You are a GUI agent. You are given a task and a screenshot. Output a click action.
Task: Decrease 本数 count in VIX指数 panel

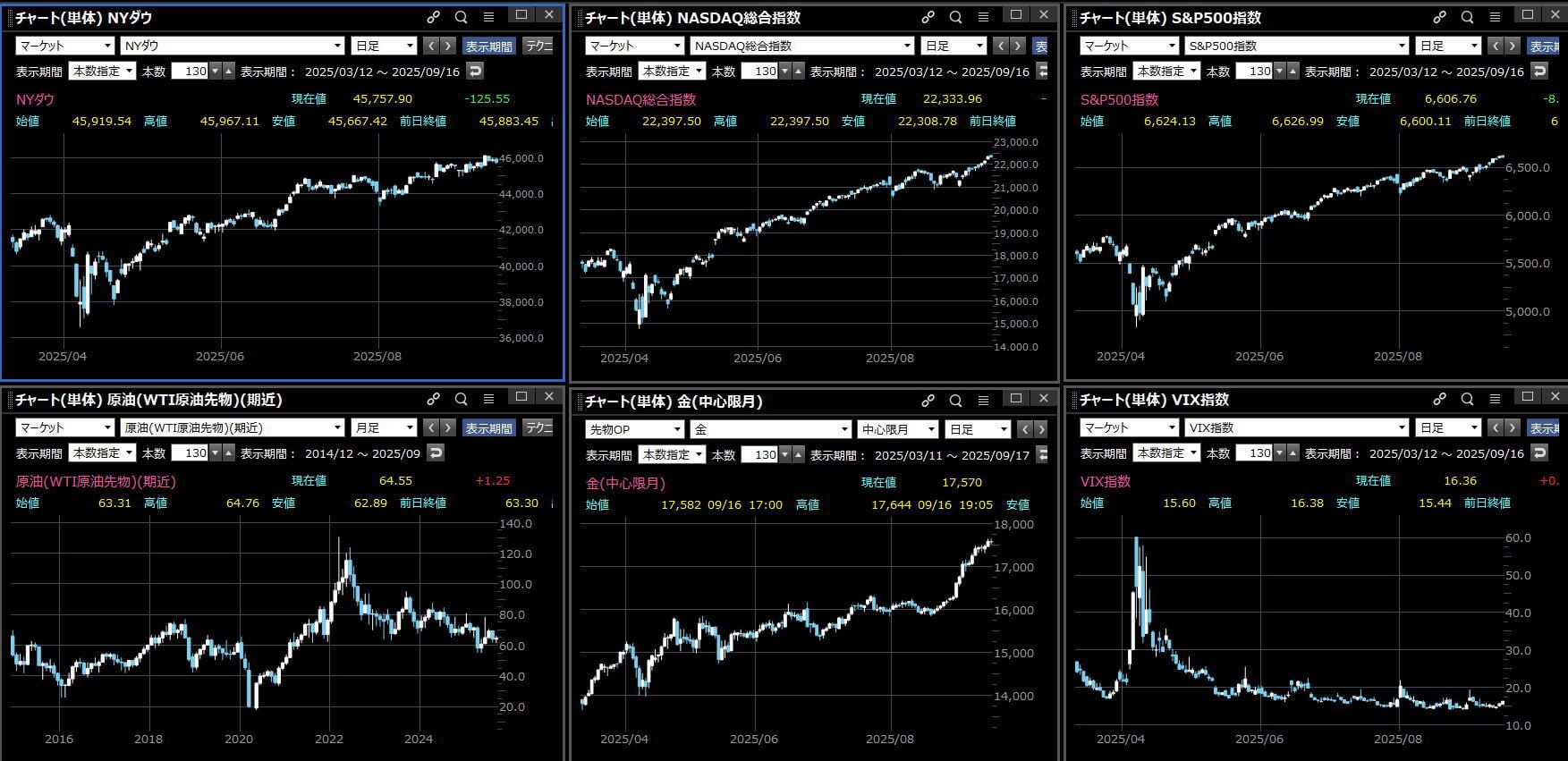1280,453
